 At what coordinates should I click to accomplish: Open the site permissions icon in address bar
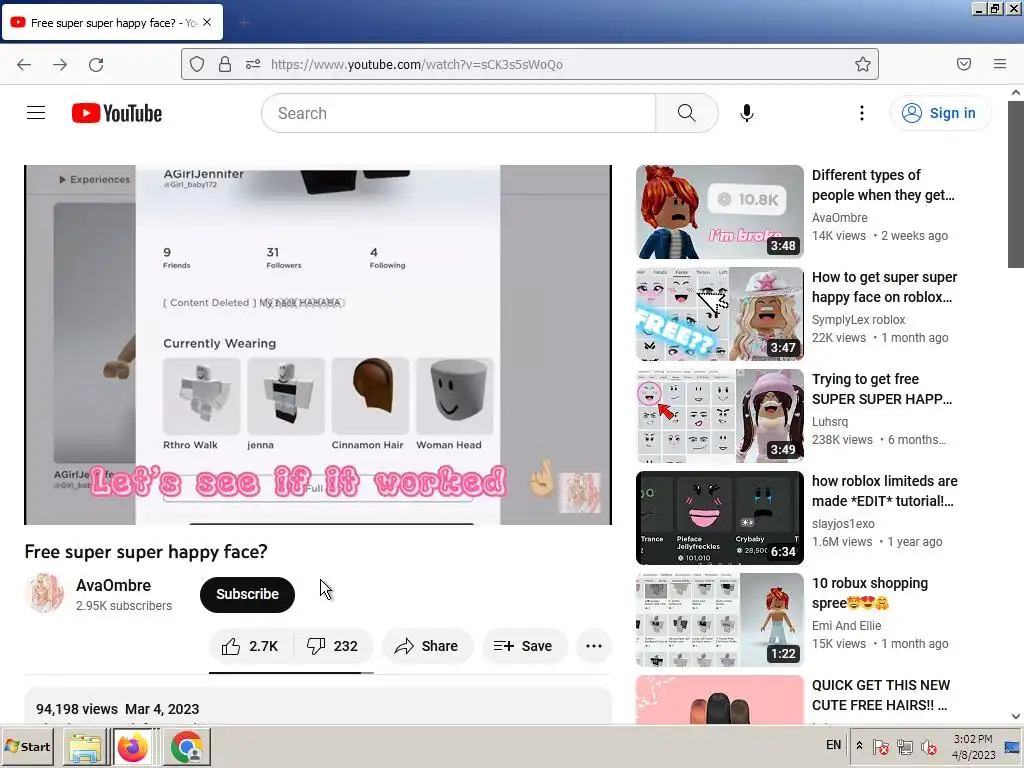[253, 64]
